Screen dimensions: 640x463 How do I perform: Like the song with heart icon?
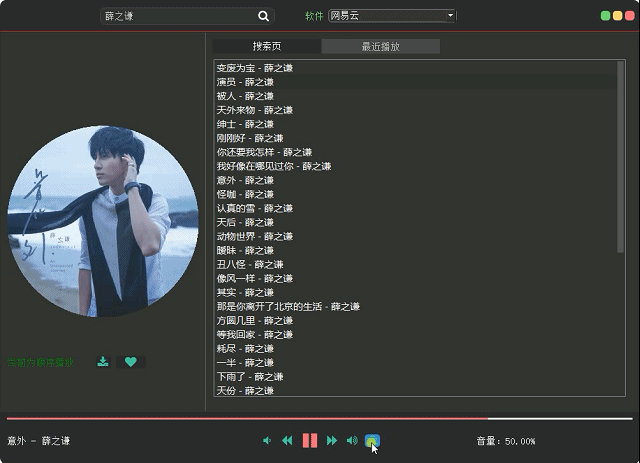coord(130,362)
